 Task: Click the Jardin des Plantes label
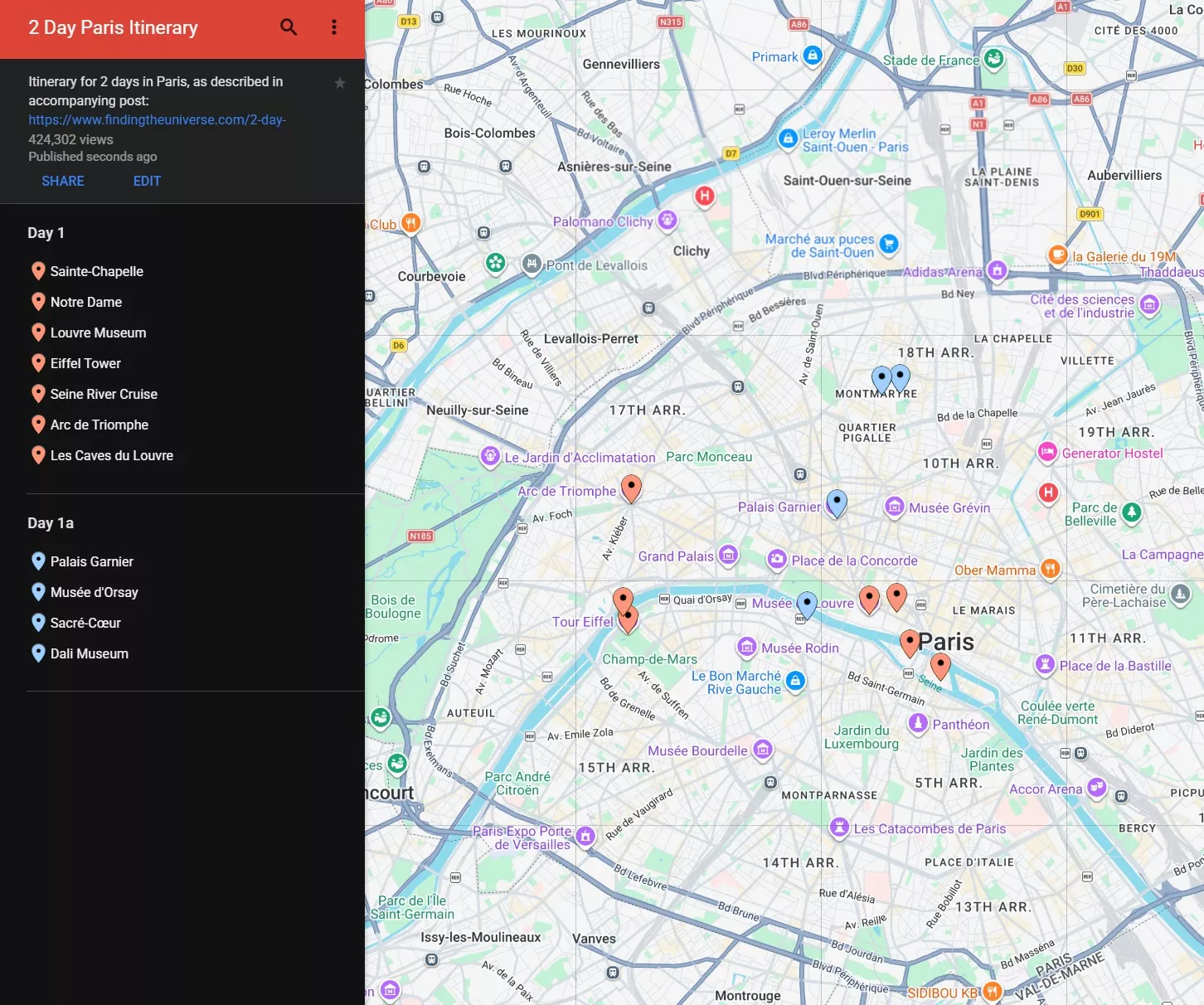coord(992,760)
